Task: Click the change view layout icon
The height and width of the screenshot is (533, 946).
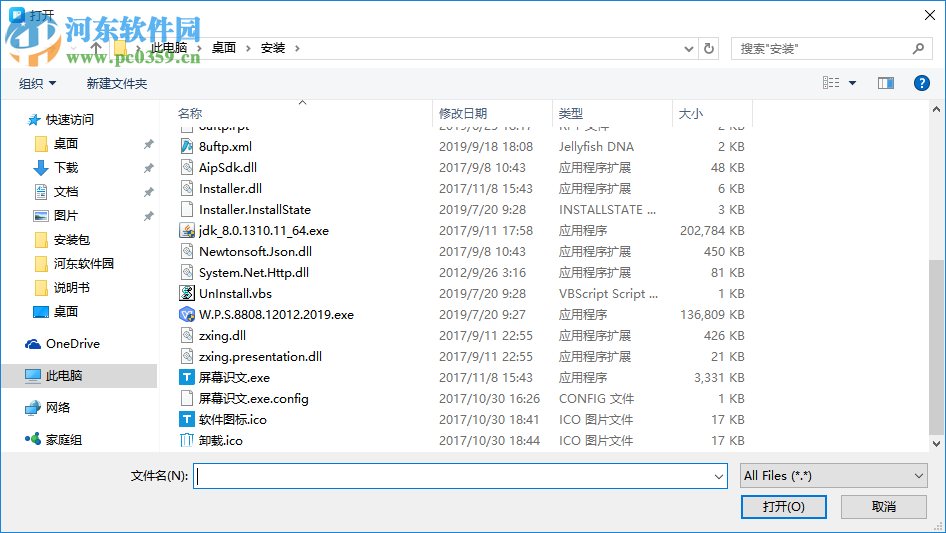Action: (x=831, y=83)
